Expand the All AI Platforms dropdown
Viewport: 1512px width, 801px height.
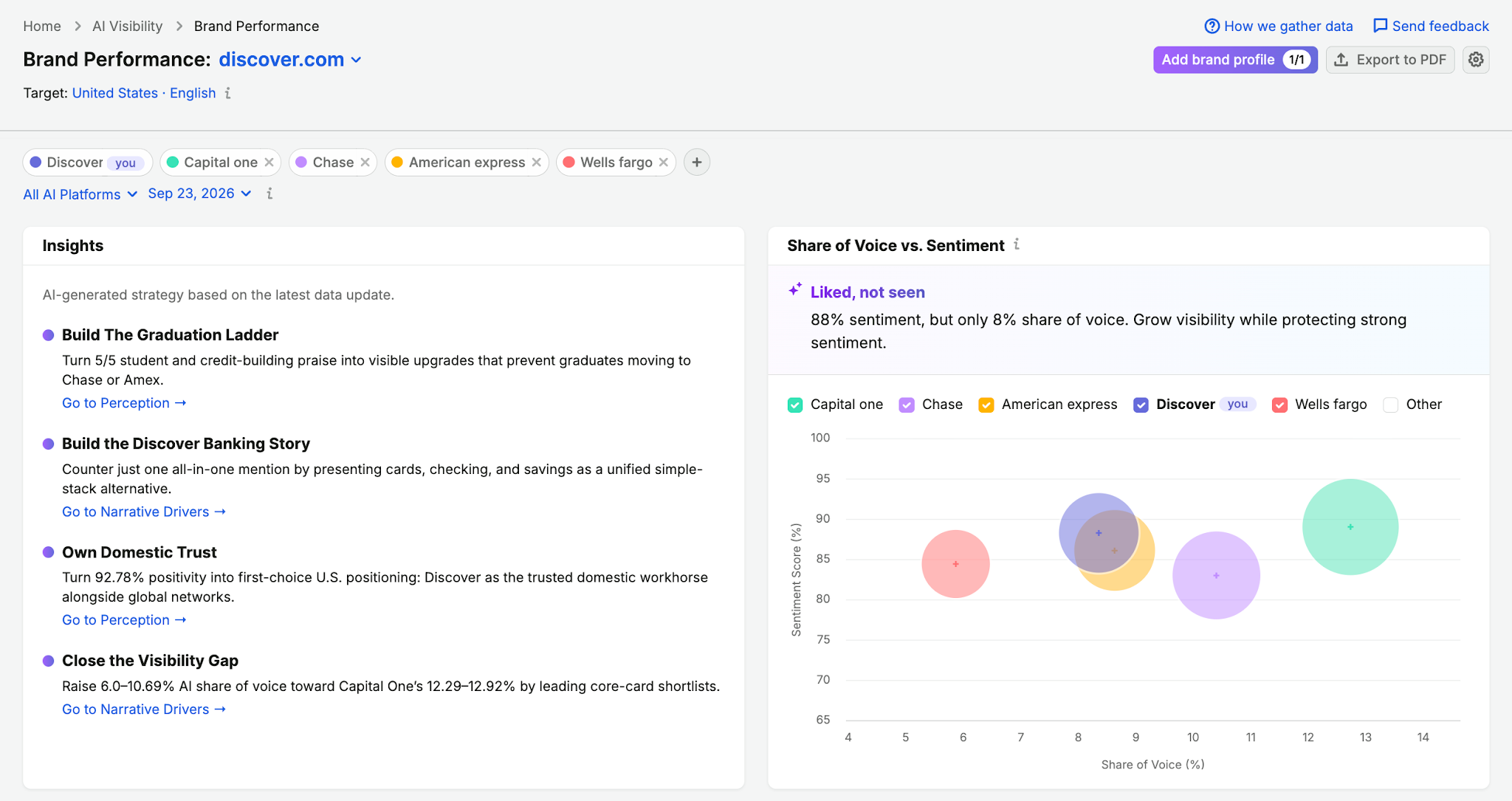(80, 194)
